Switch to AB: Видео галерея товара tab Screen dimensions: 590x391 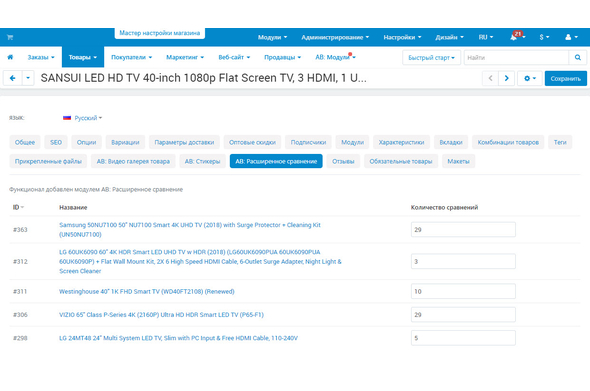tap(133, 161)
